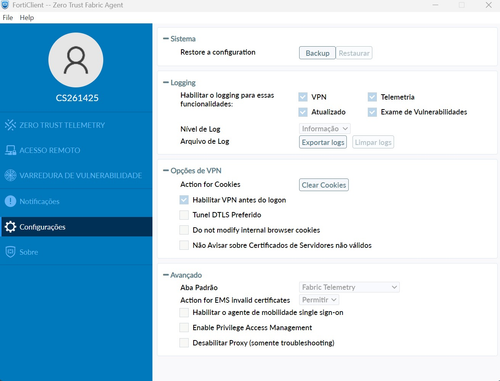Enable Tunel DTLS Preferido checkbox
Viewport: 500px width, 381px height.
pyautogui.click(x=184, y=215)
